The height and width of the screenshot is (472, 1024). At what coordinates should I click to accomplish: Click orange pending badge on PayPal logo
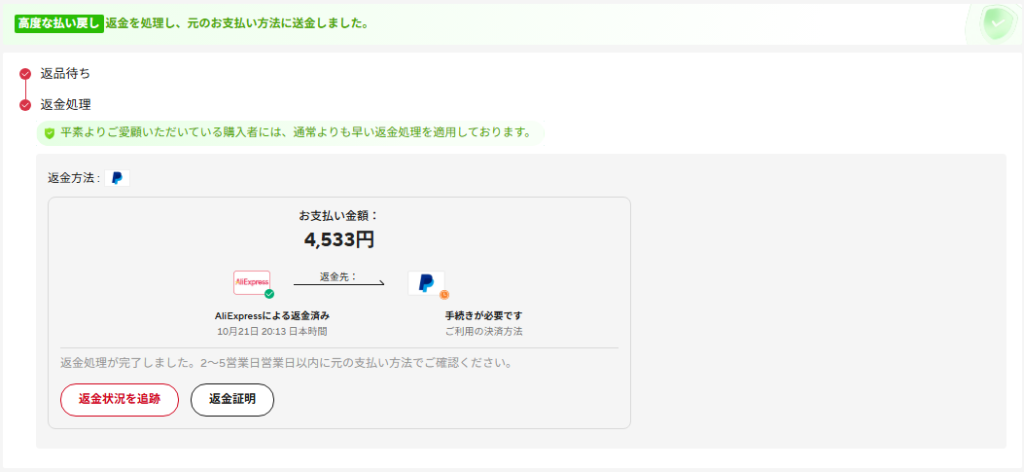(x=444, y=294)
